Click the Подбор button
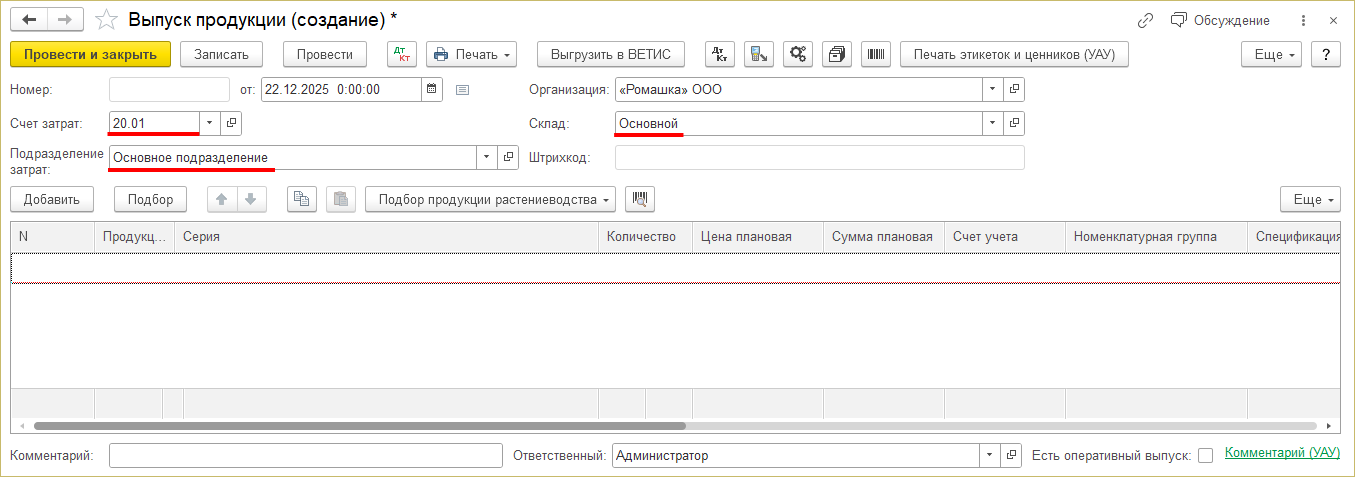Viewport: 1355px width, 477px height. click(x=151, y=199)
